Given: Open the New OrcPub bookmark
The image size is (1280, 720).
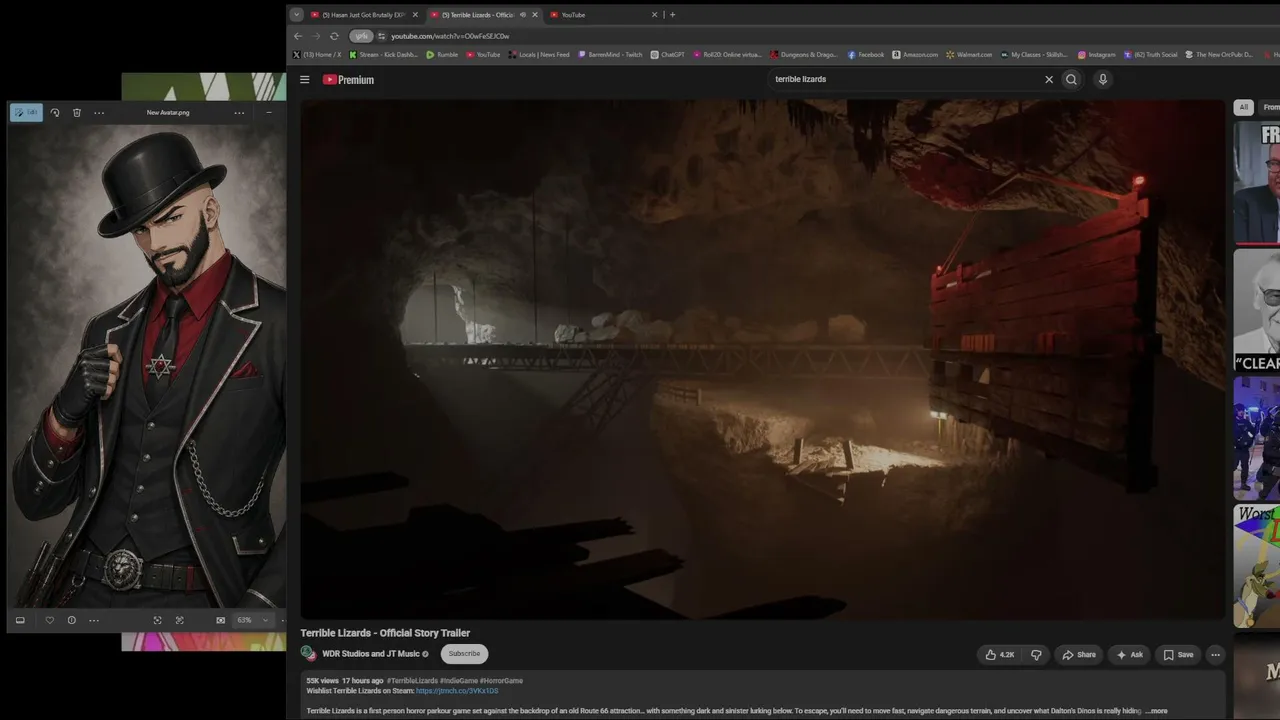Looking at the screenshot, I should pos(1219,55).
